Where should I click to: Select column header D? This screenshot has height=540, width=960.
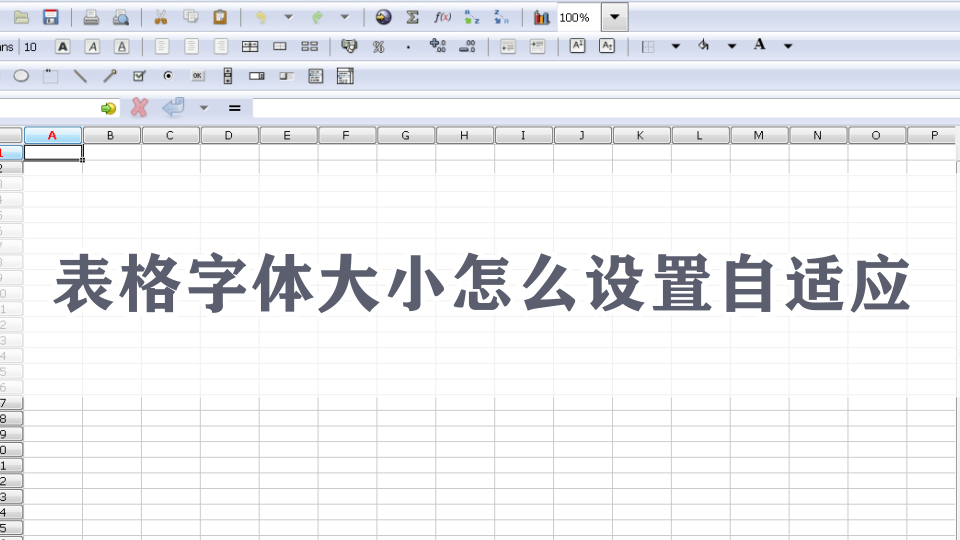click(229, 135)
